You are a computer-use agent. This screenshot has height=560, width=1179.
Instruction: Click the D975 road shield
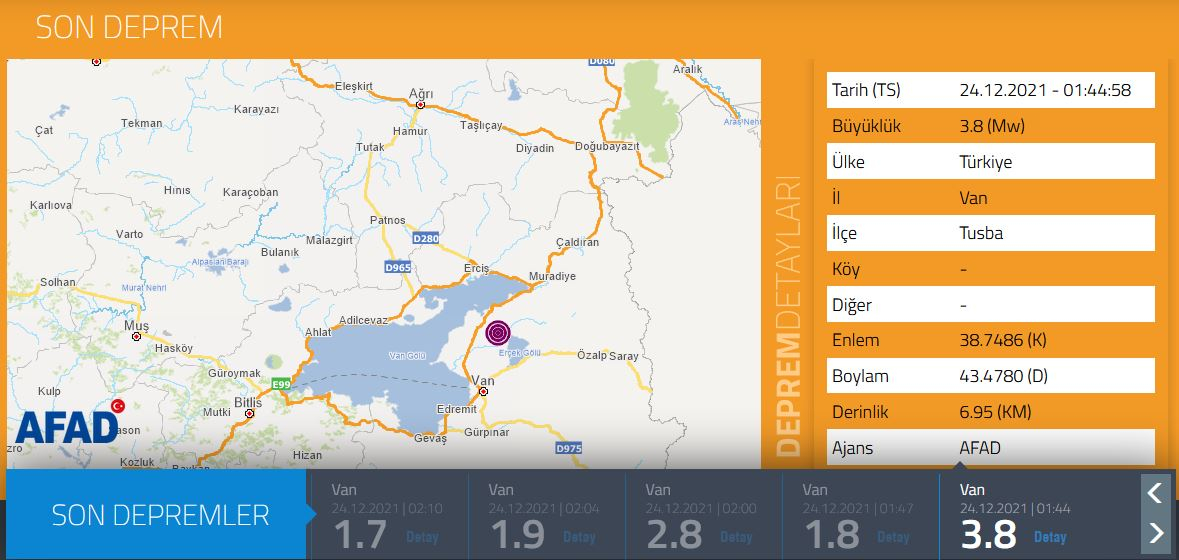(x=568, y=449)
